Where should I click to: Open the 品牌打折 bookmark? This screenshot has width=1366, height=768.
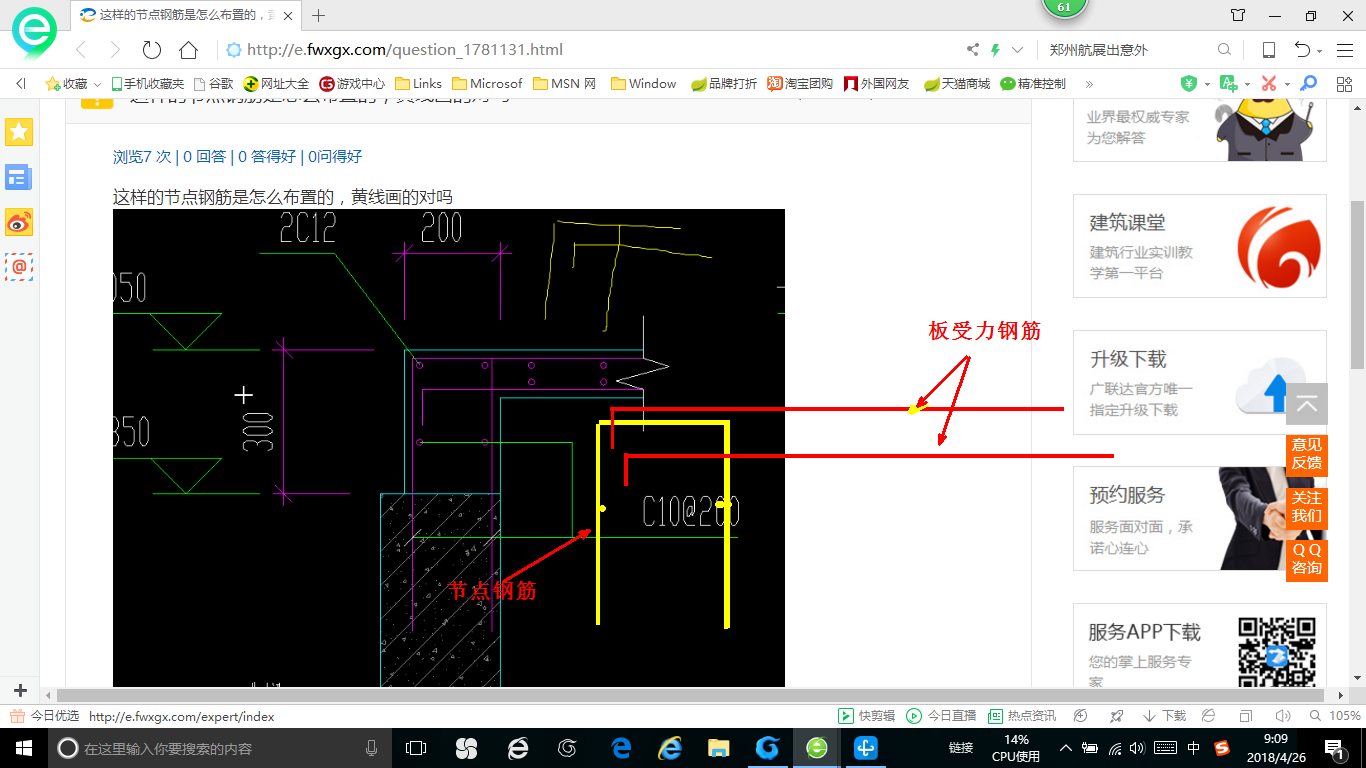pyautogui.click(x=724, y=84)
